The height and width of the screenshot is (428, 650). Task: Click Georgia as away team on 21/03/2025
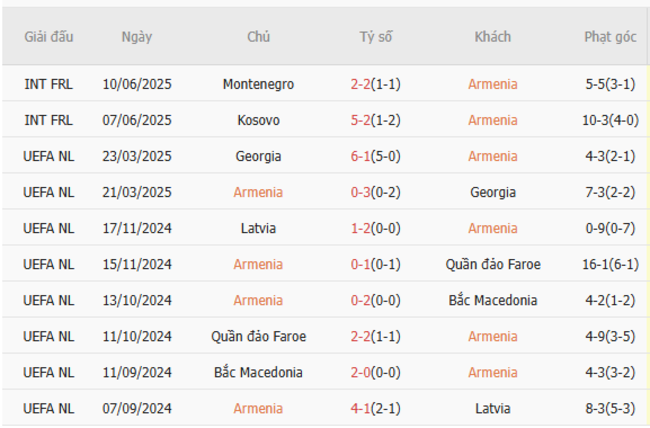492,192
